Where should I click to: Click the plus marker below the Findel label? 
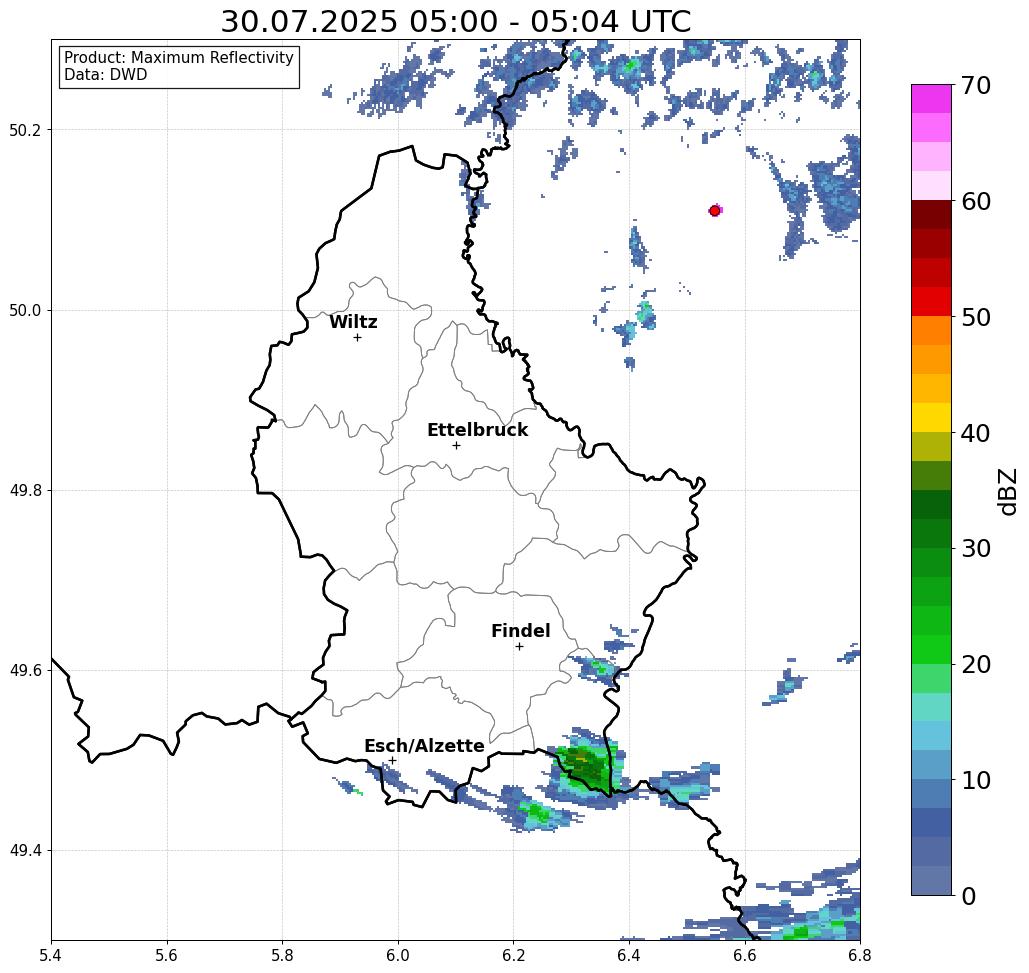519,647
